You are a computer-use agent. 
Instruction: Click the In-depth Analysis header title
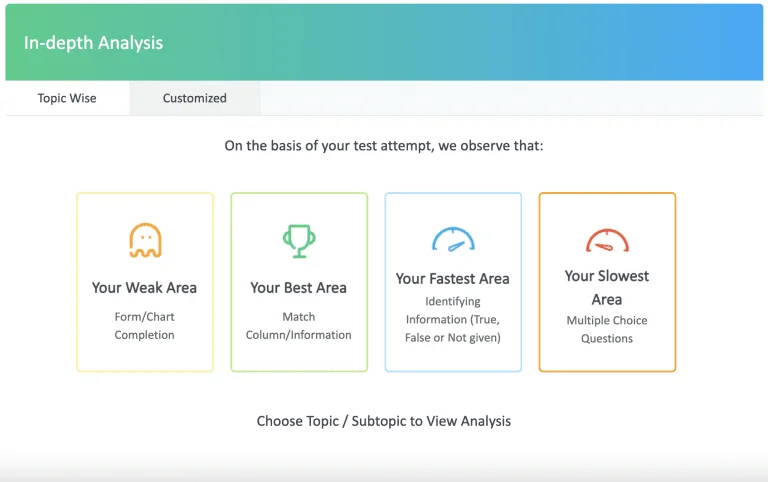[93, 43]
